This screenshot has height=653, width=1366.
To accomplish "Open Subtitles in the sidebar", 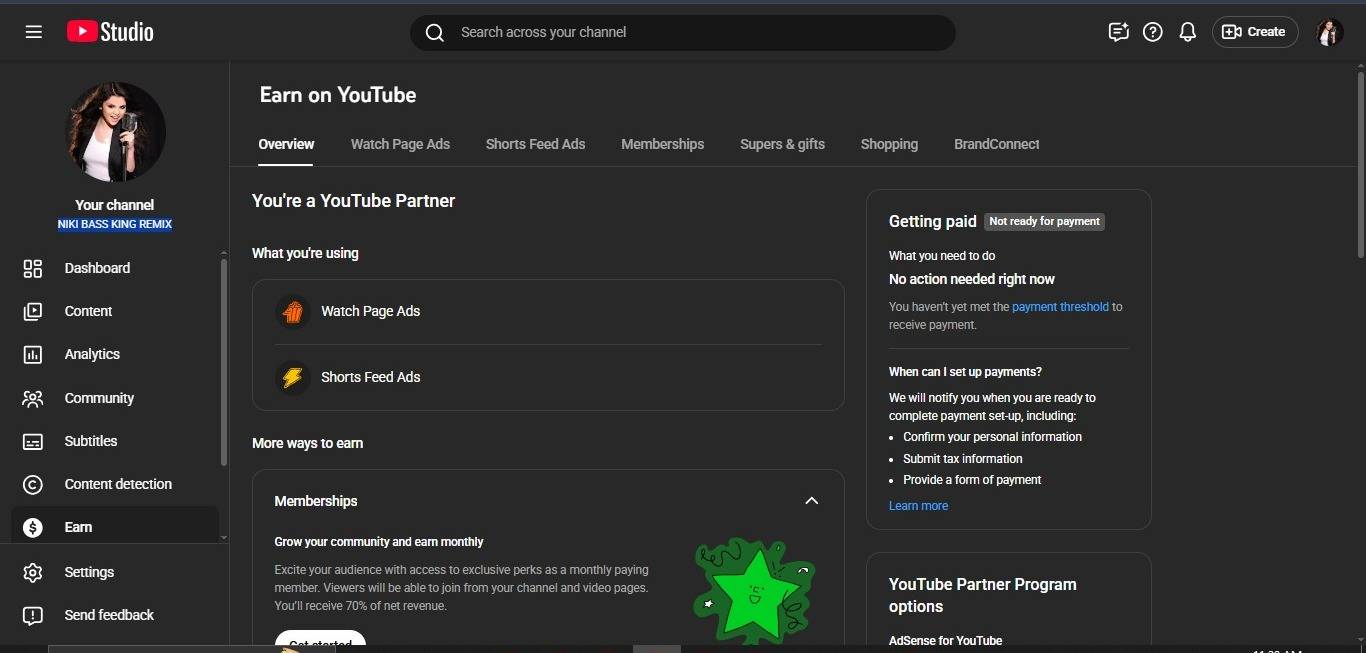I will [x=91, y=441].
